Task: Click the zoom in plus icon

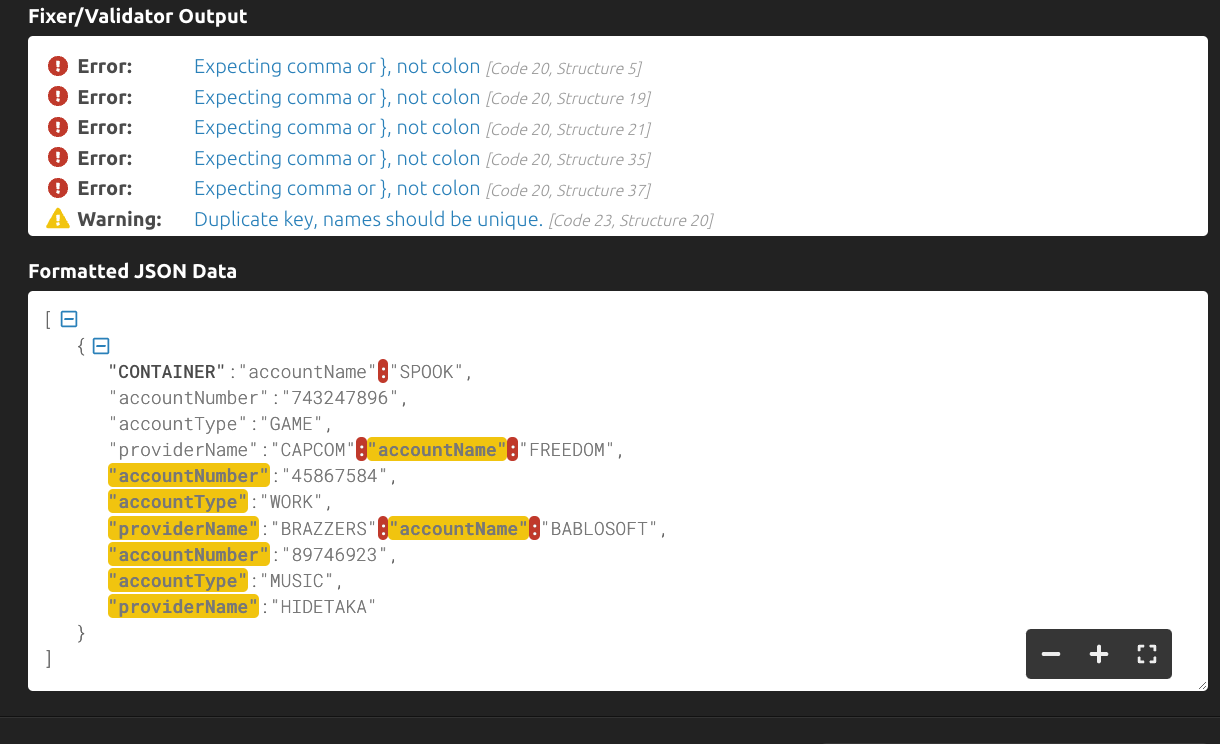Action: [1099, 655]
